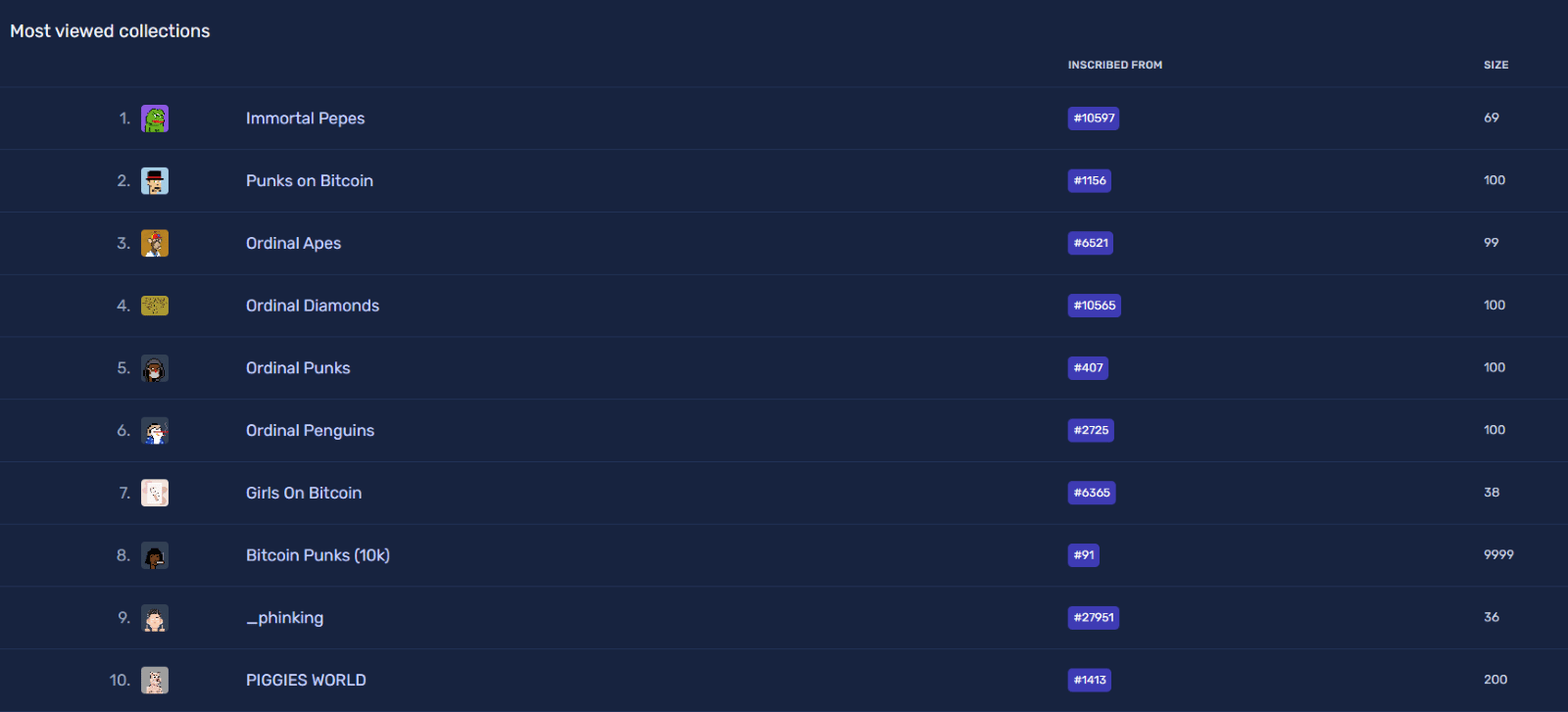
Task: Open the Ordinal Punks avatar thumbnail
Action: (x=155, y=368)
